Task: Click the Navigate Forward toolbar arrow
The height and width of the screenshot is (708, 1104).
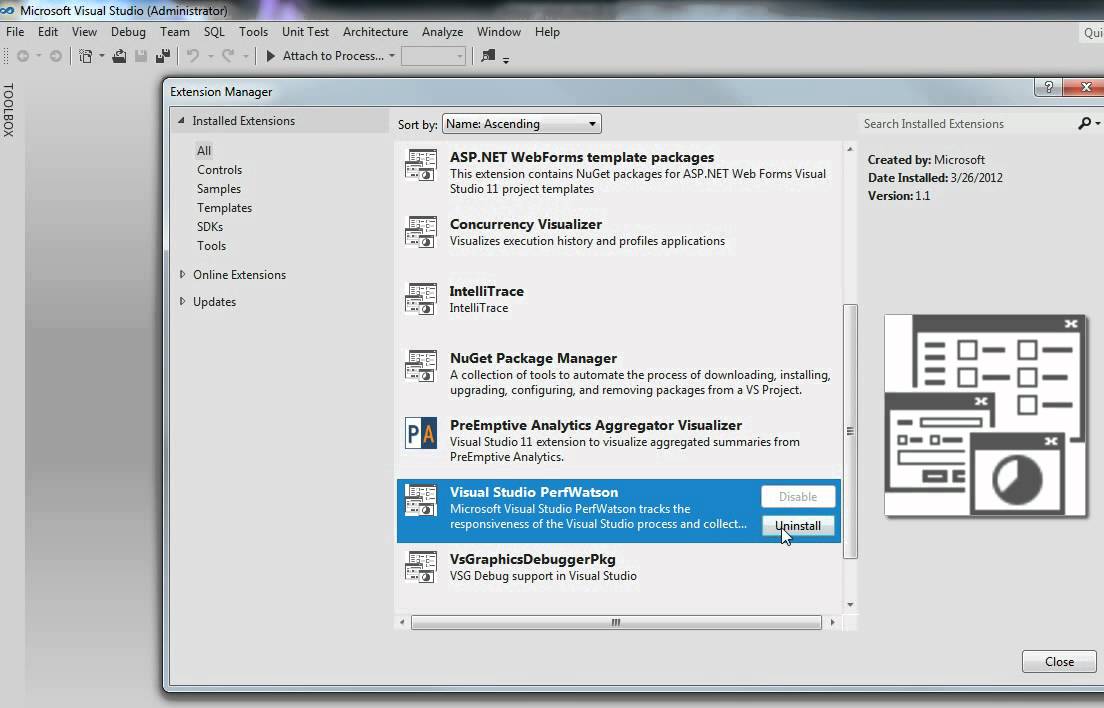Action: point(55,56)
